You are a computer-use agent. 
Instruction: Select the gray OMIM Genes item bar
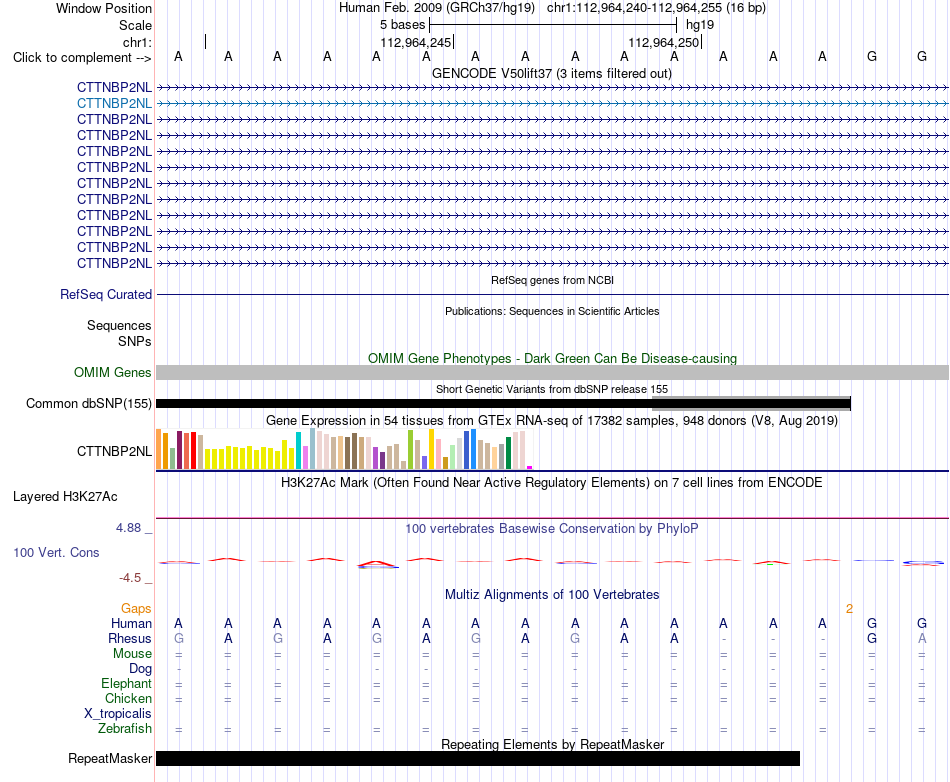pos(552,373)
